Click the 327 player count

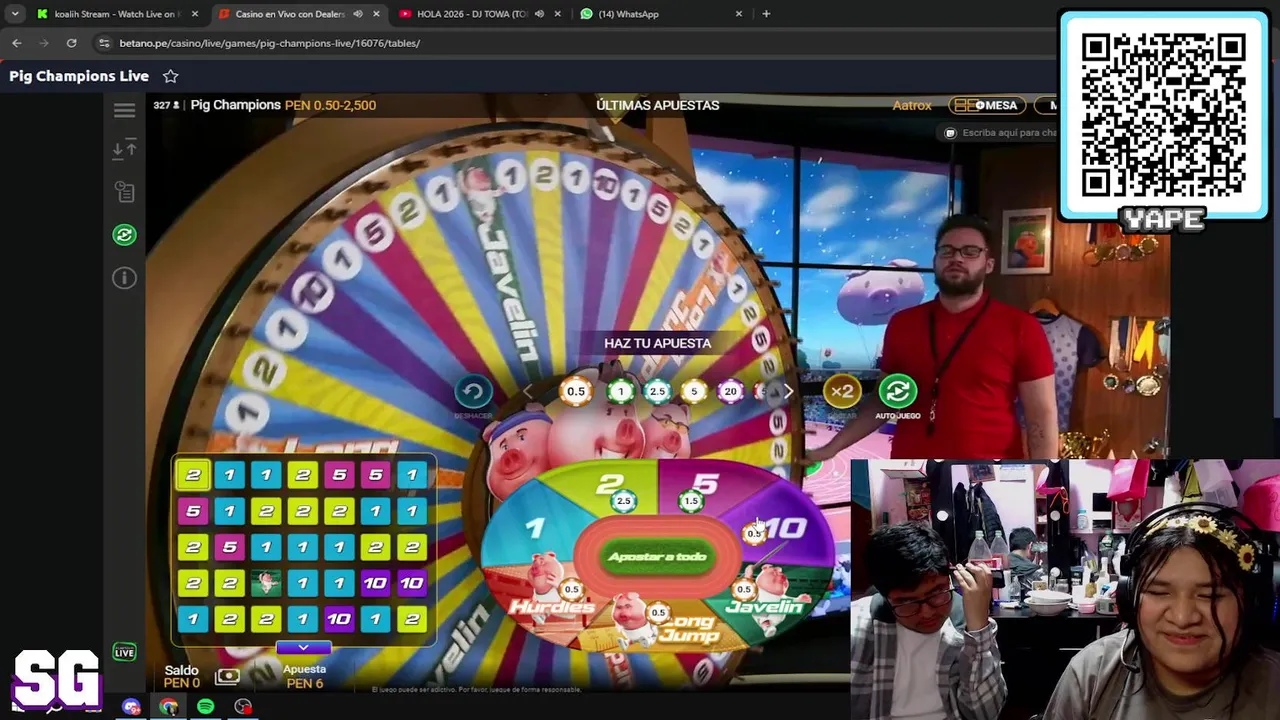166,105
